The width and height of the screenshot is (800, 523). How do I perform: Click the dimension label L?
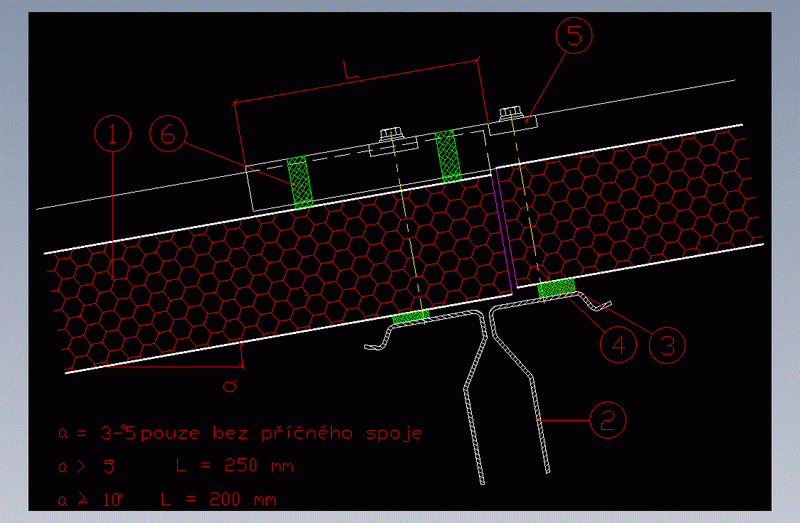click(349, 71)
